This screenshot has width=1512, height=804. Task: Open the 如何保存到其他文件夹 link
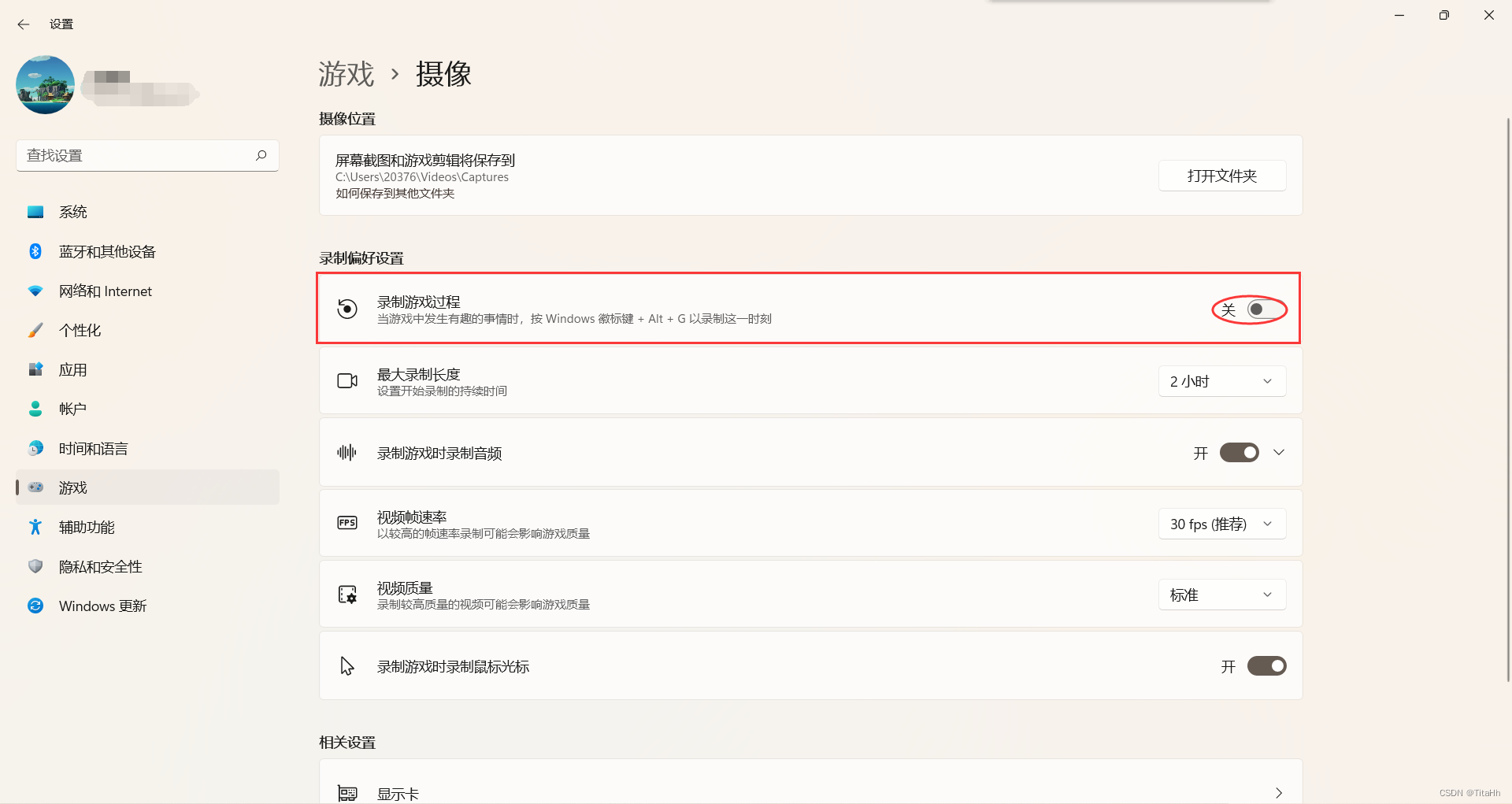pyautogui.click(x=395, y=194)
